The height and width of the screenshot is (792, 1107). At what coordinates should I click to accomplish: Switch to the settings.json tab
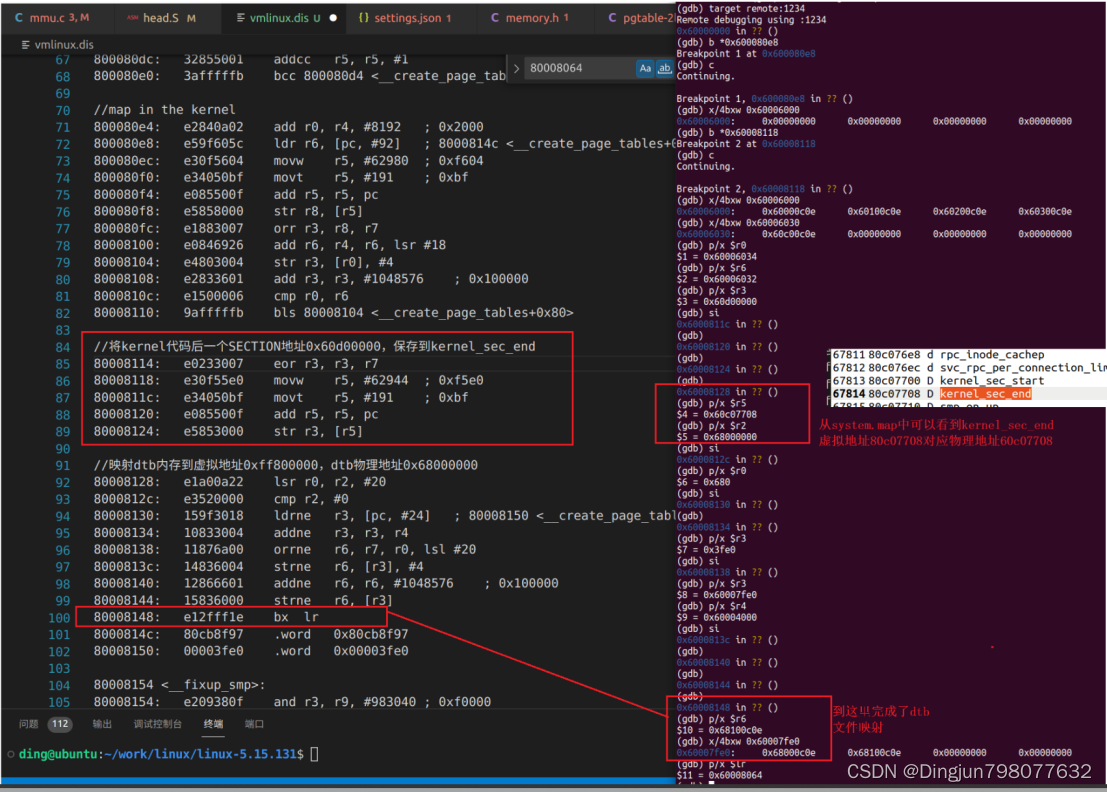tap(412, 17)
